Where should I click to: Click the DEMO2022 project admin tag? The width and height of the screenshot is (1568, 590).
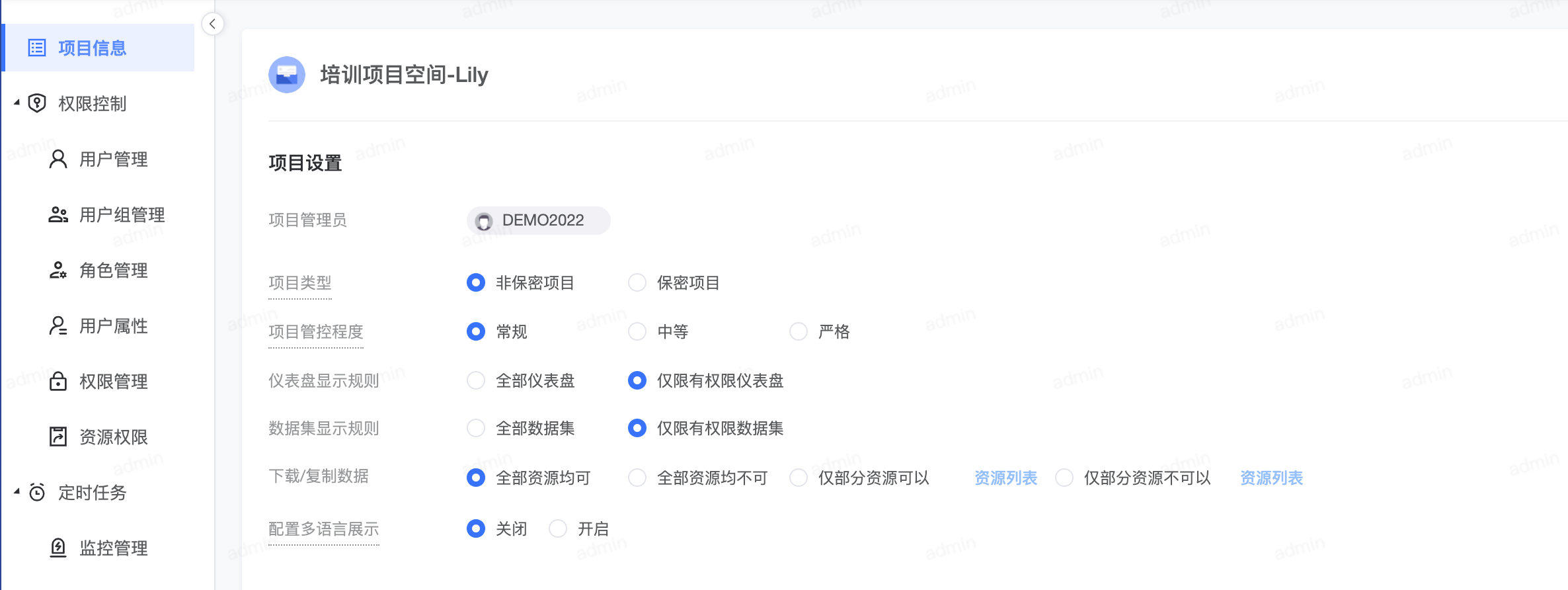[x=538, y=220]
